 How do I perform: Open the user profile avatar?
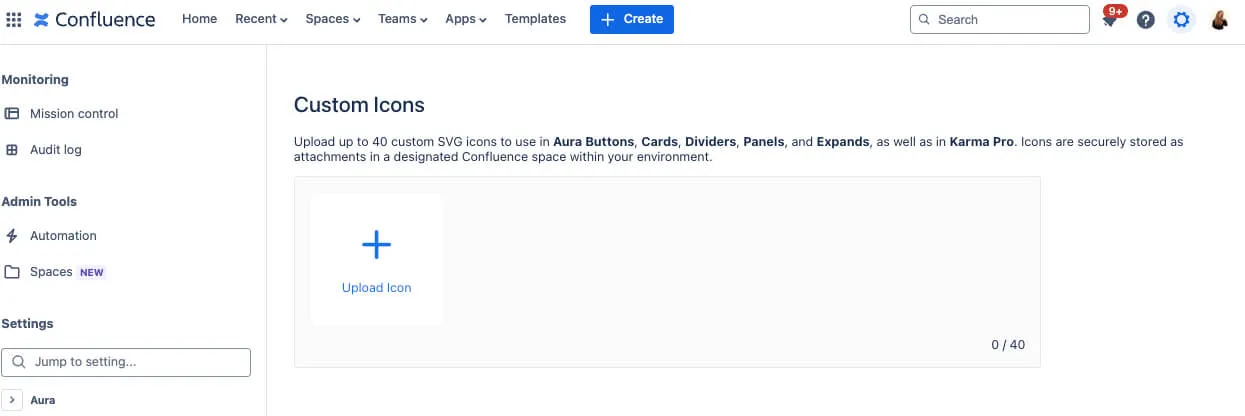point(1219,19)
